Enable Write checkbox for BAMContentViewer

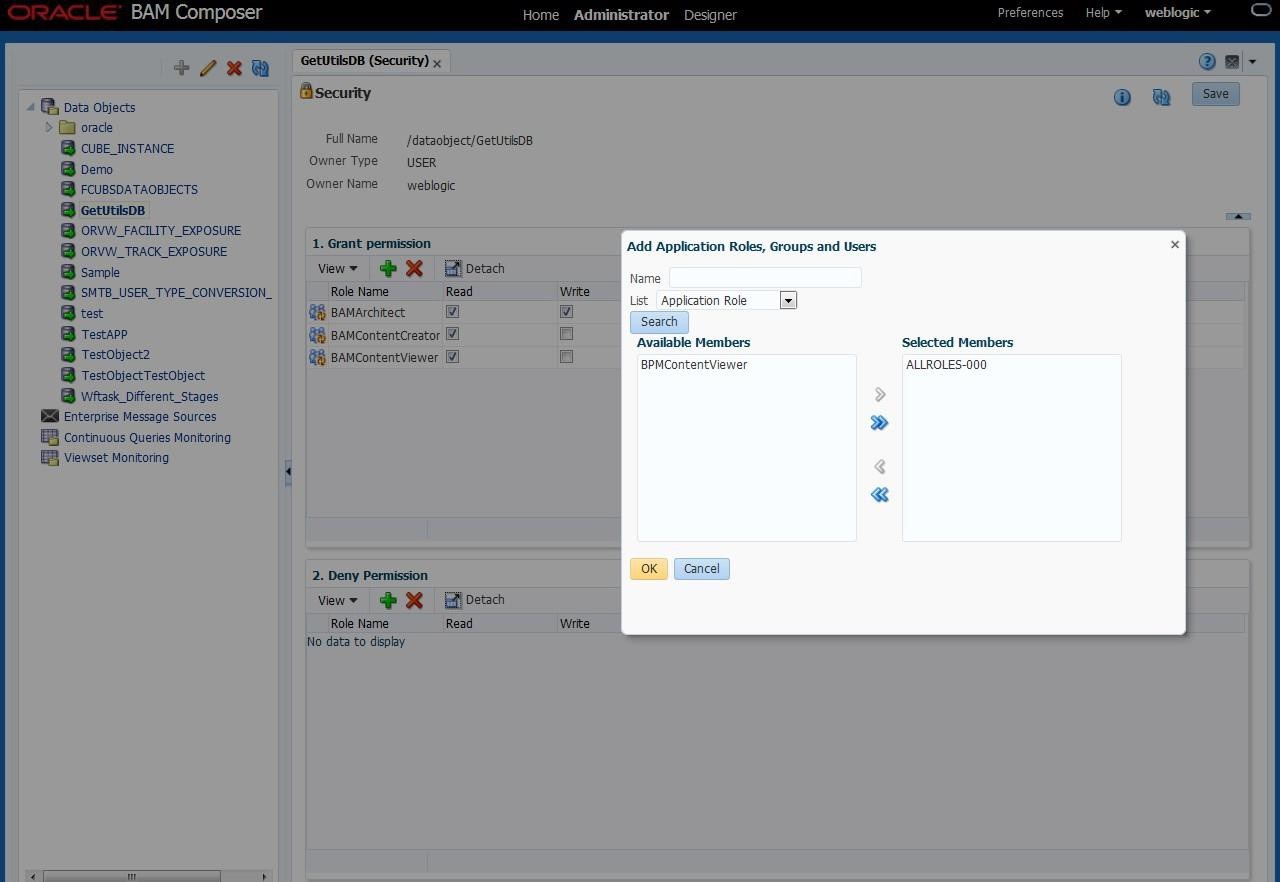click(566, 356)
